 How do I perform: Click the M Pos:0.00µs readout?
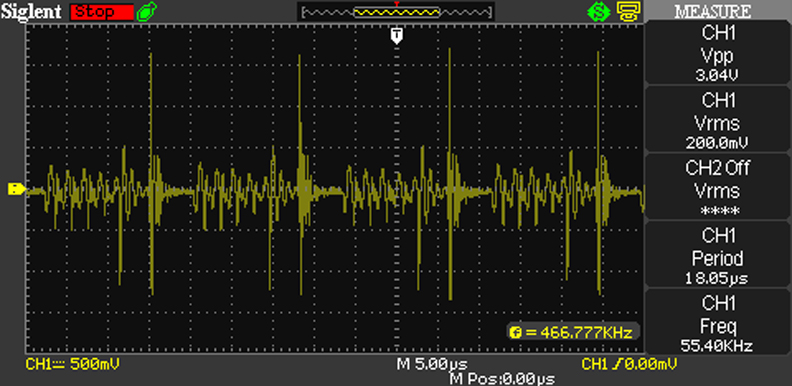pos(502,379)
